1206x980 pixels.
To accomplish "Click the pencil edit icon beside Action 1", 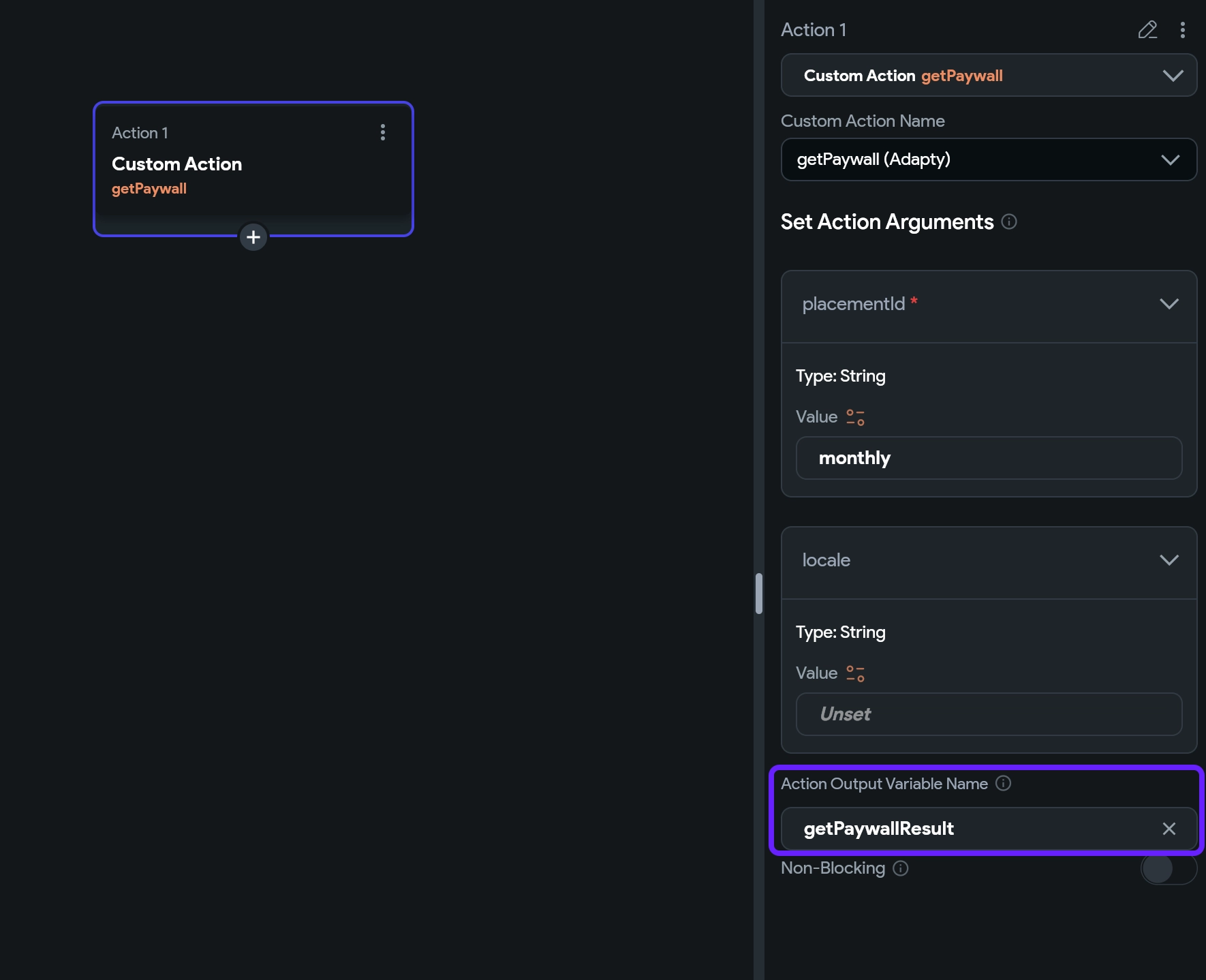I will click(1147, 30).
